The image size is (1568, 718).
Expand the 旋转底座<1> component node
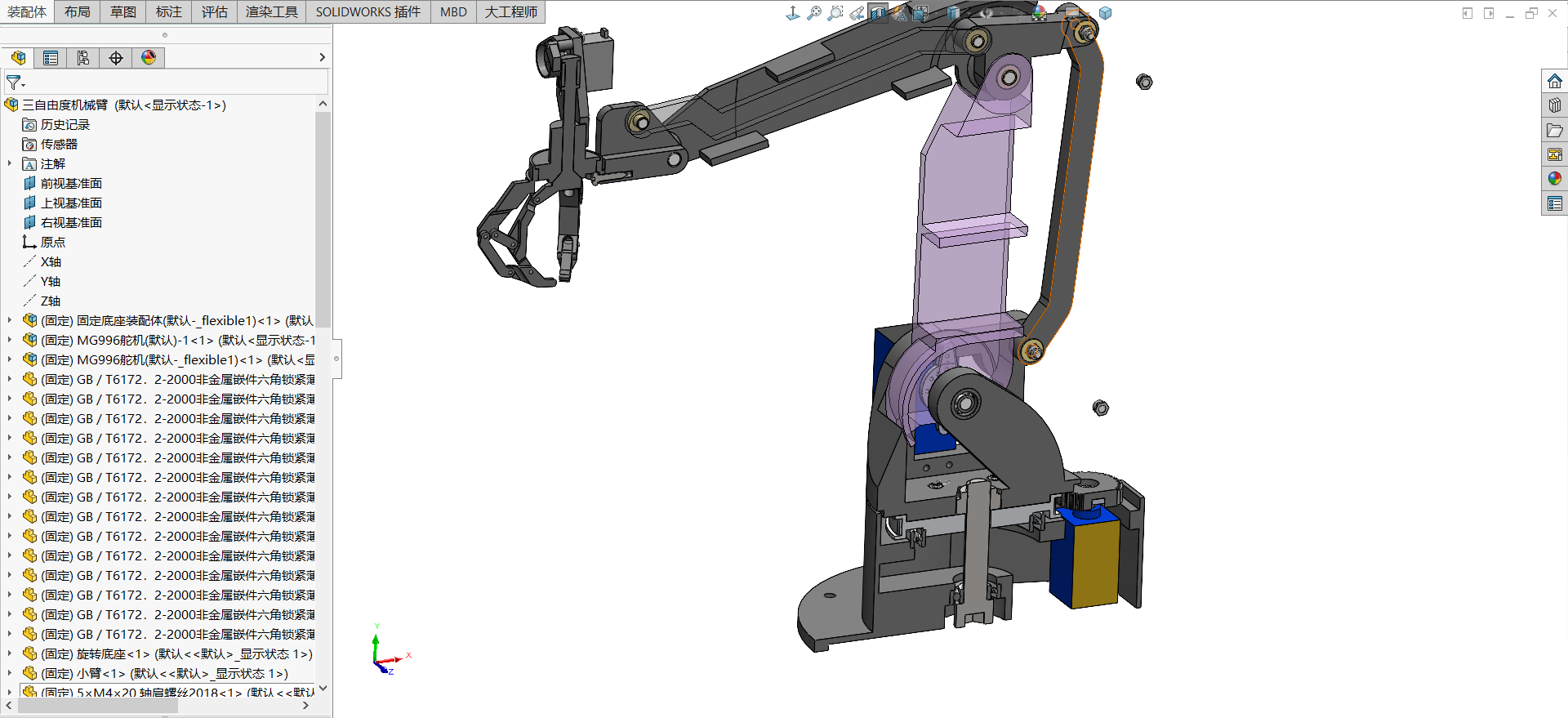pos(10,653)
